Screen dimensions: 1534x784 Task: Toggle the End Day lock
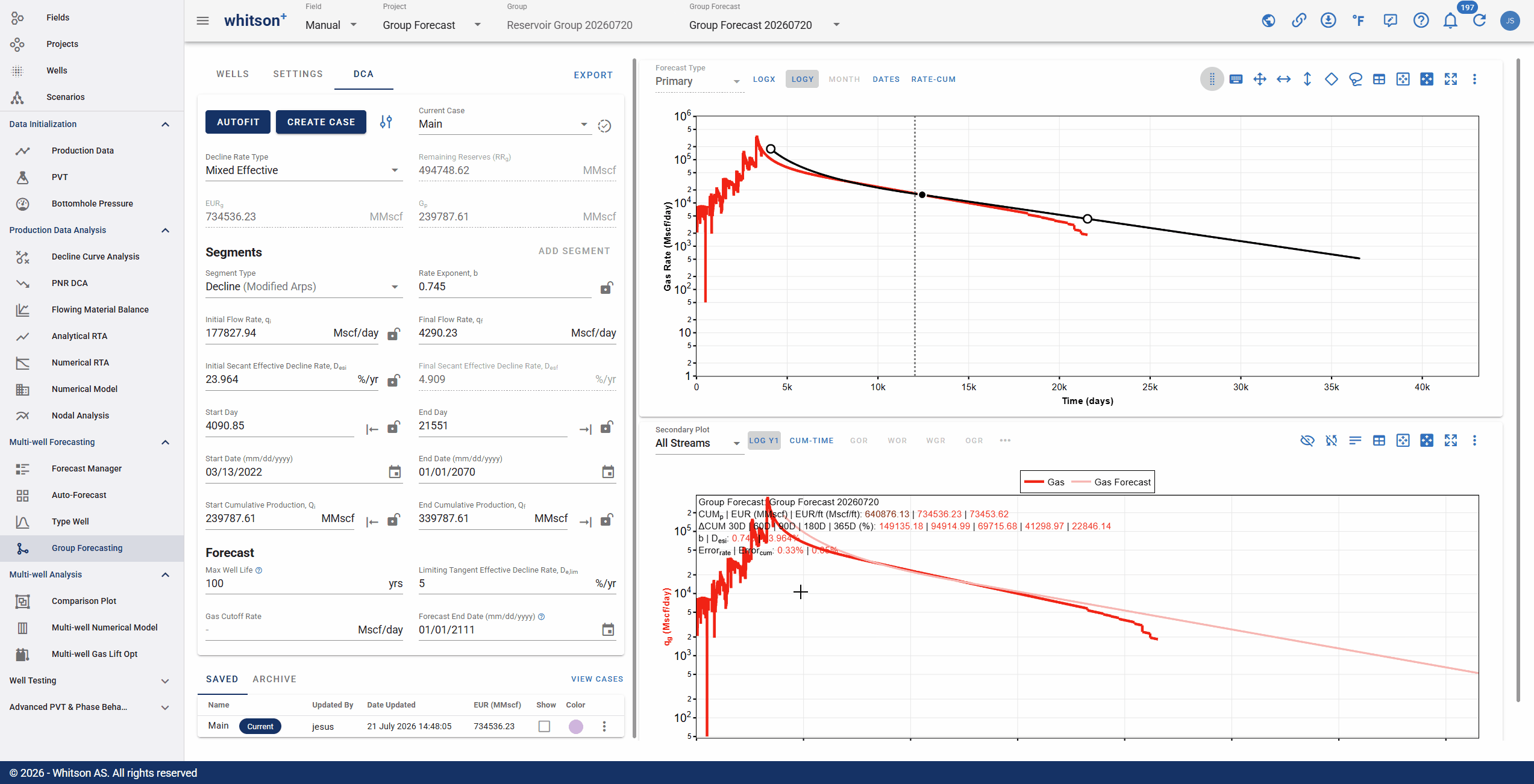click(607, 427)
